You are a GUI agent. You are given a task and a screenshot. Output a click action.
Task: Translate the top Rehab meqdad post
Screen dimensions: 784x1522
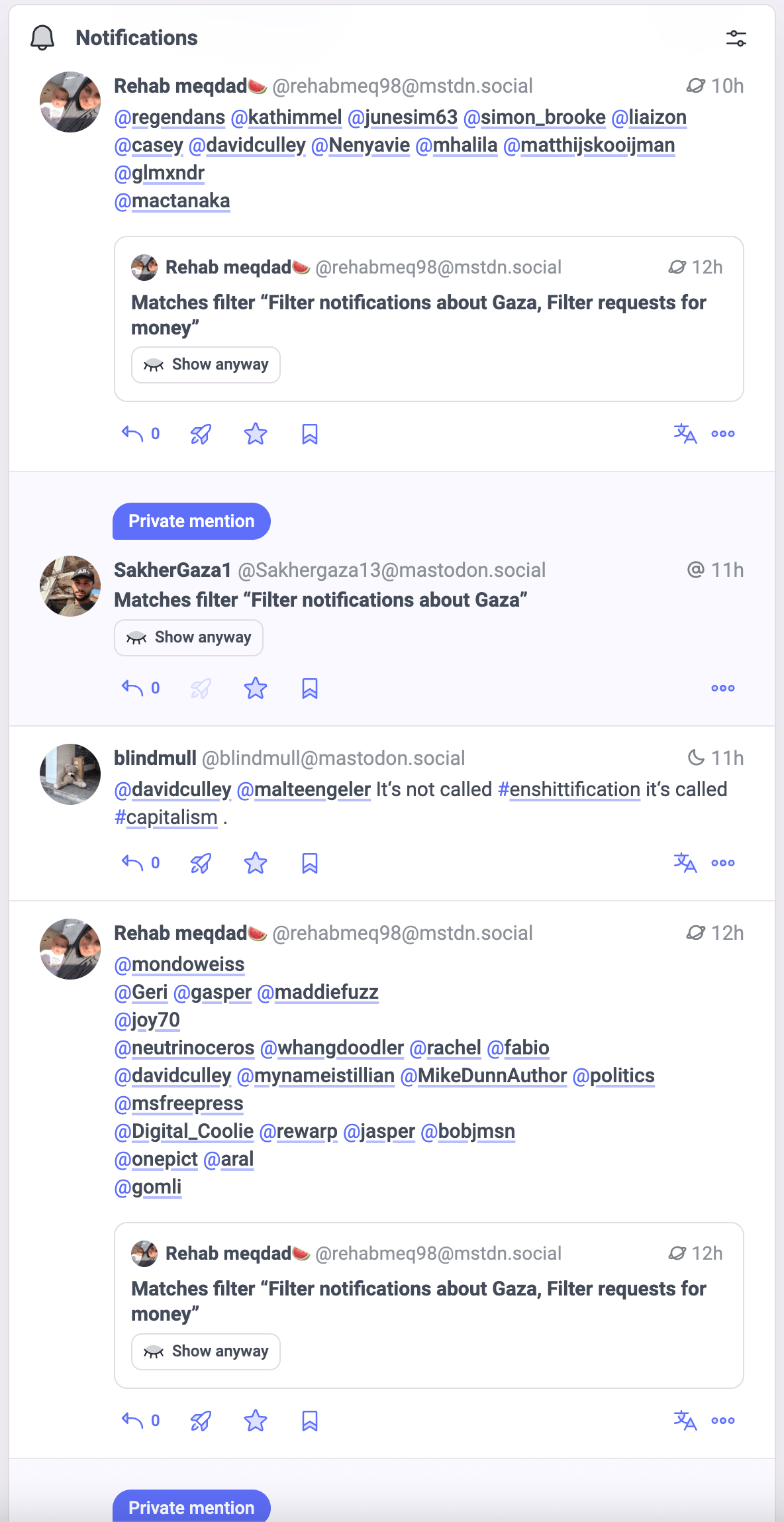click(x=685, y=434)
